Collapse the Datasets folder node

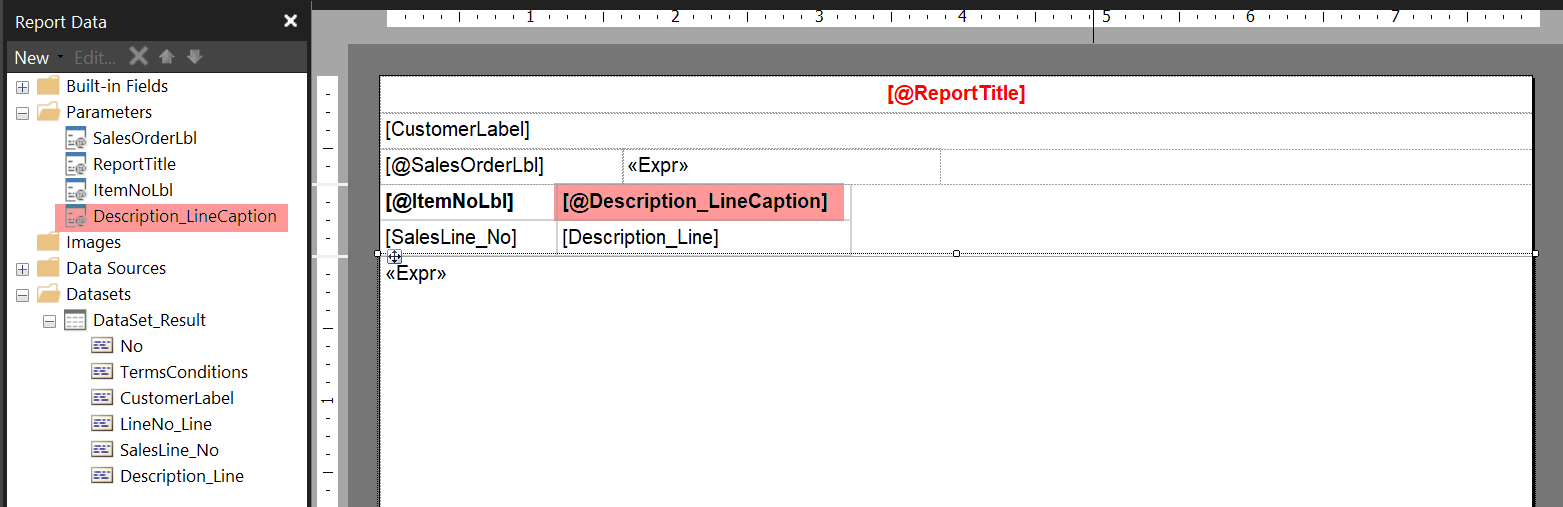(x=22, y=295)
